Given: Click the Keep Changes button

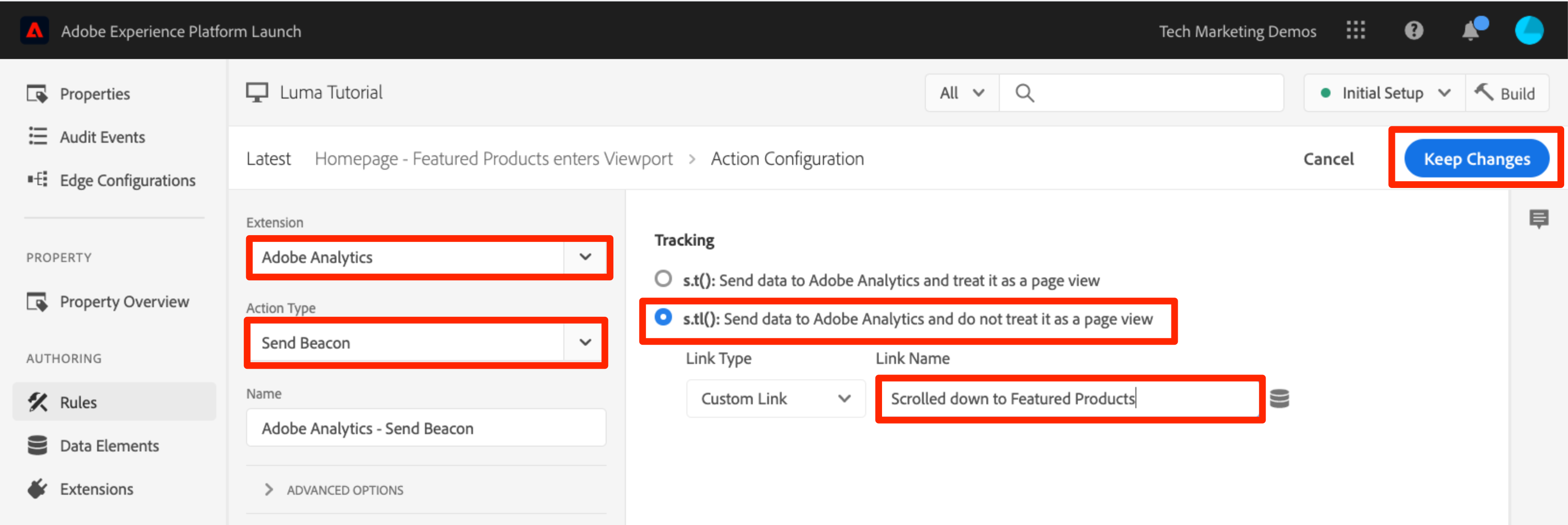Looking at the screenshot, I should [1476, 159].
